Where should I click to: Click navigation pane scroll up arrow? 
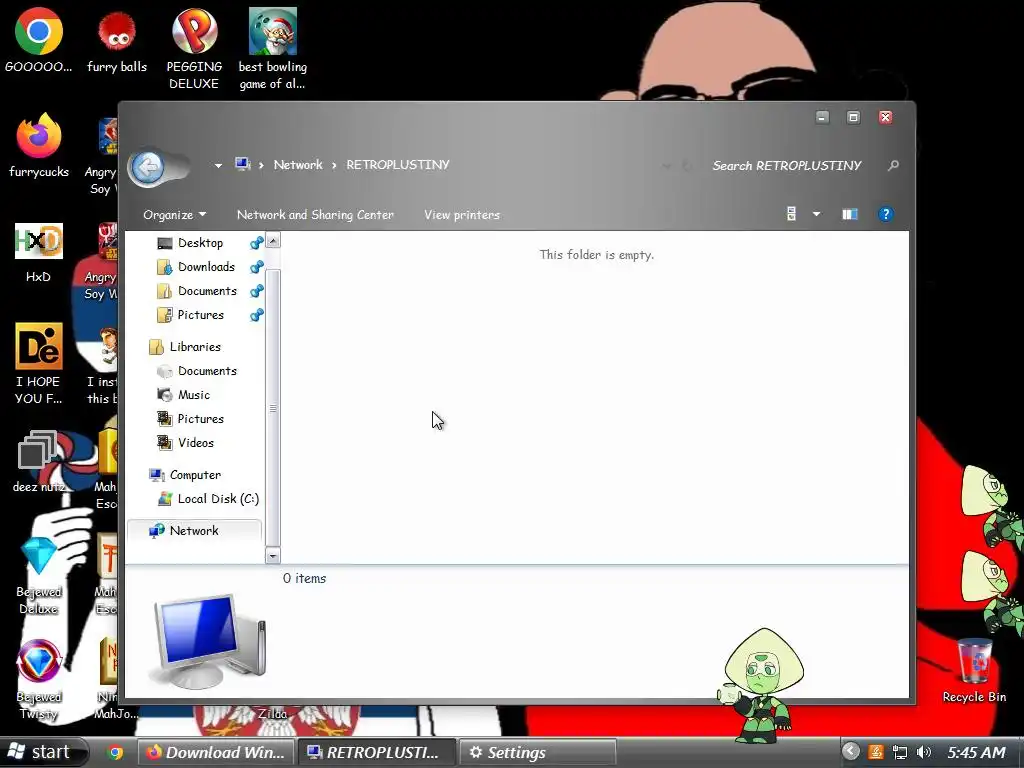pyautogui.click(x=273, y=240)
